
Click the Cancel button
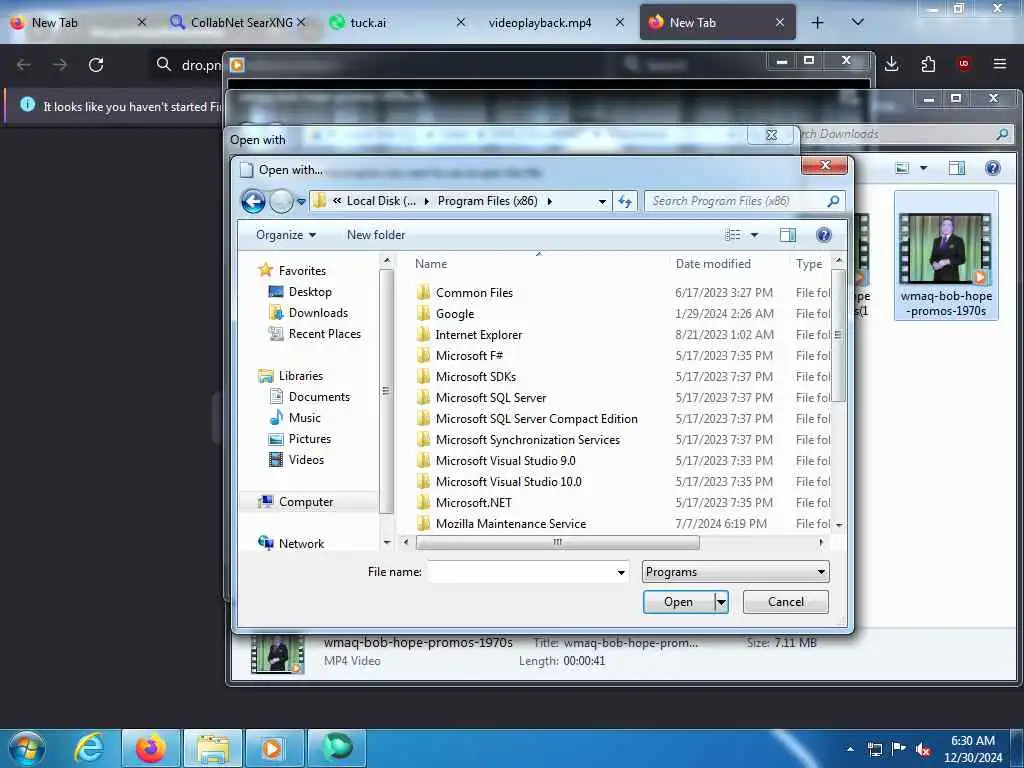(786, 602)
